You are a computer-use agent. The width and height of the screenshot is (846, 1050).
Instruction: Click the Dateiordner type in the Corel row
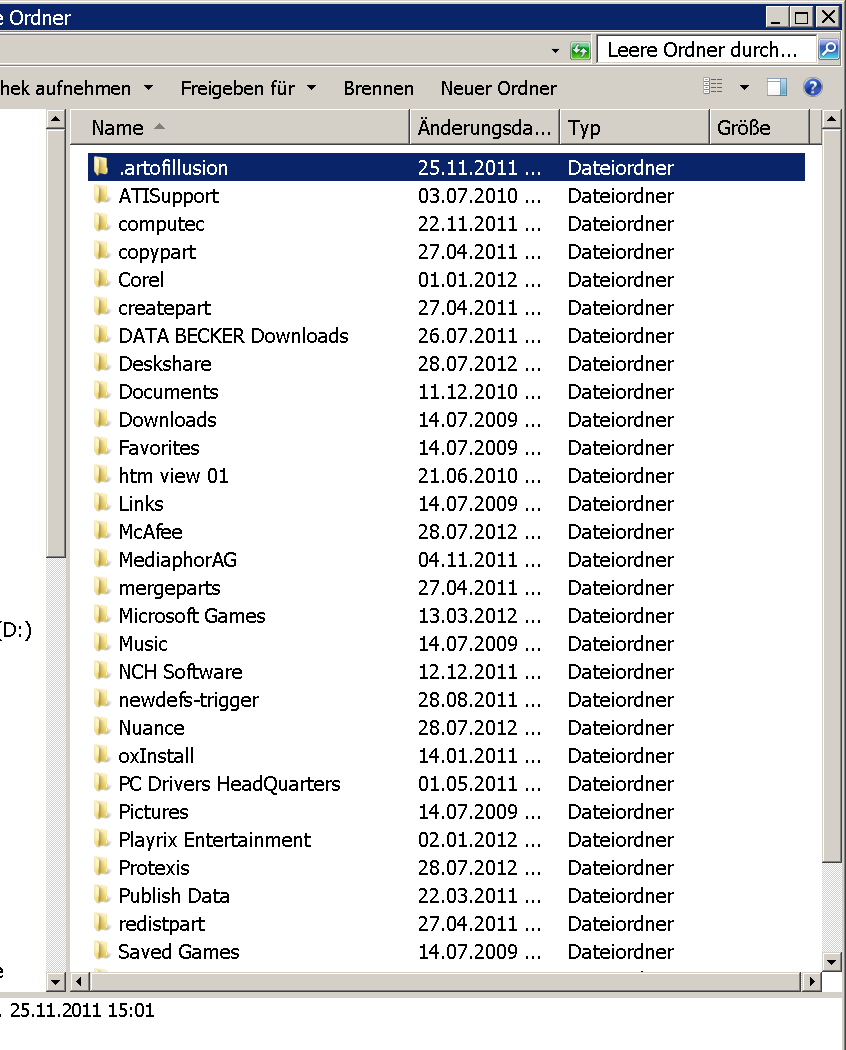point(620,280)
